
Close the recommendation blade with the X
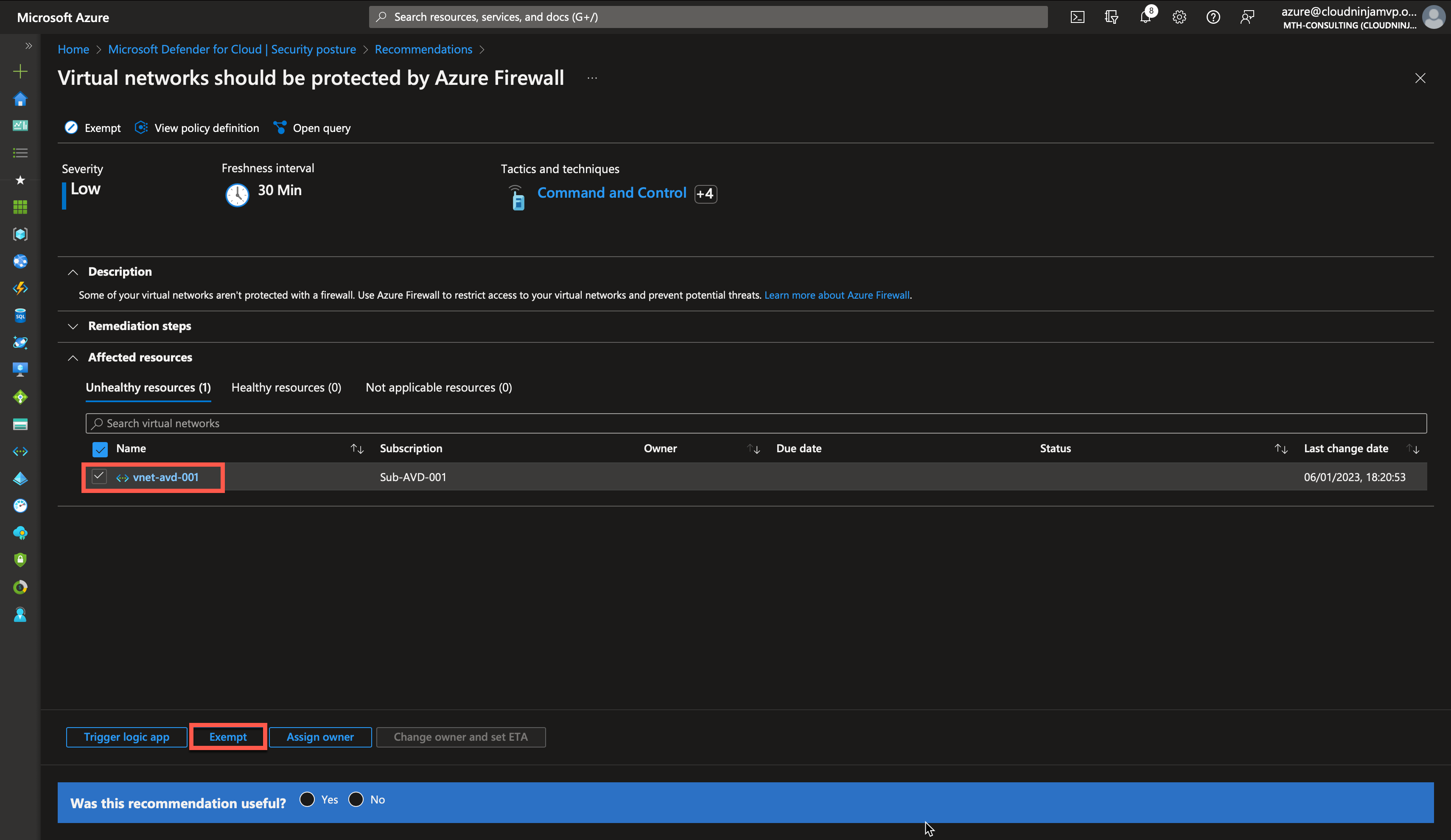pyautogui.click(x=1420, y=78)
